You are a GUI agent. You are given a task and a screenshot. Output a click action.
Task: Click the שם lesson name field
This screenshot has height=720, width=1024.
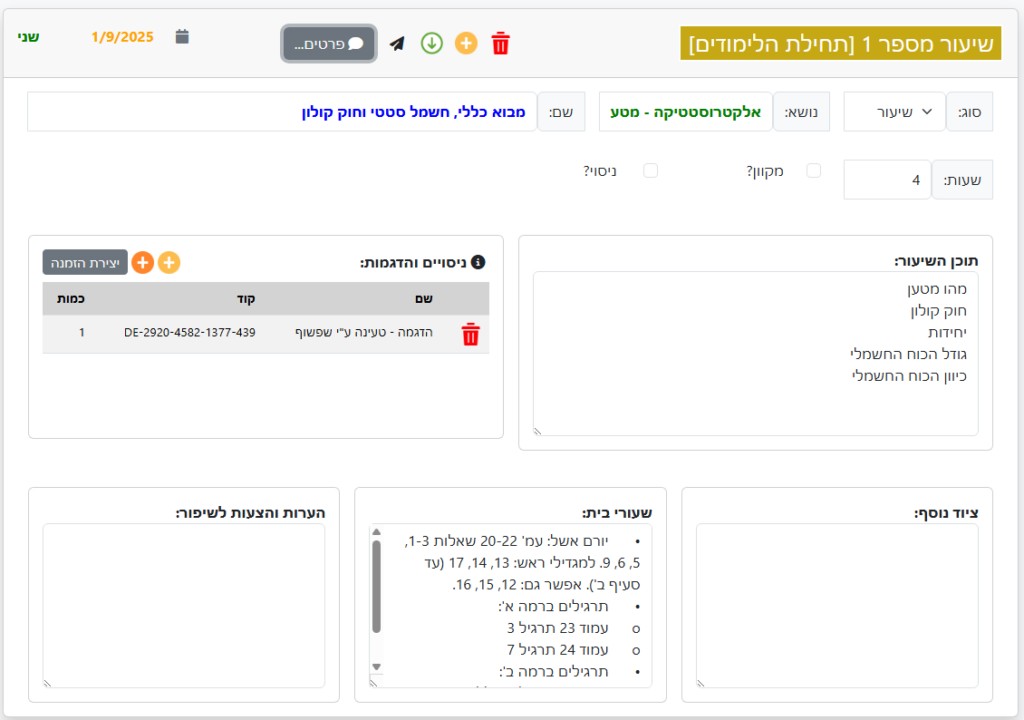(x=282, y=112)
